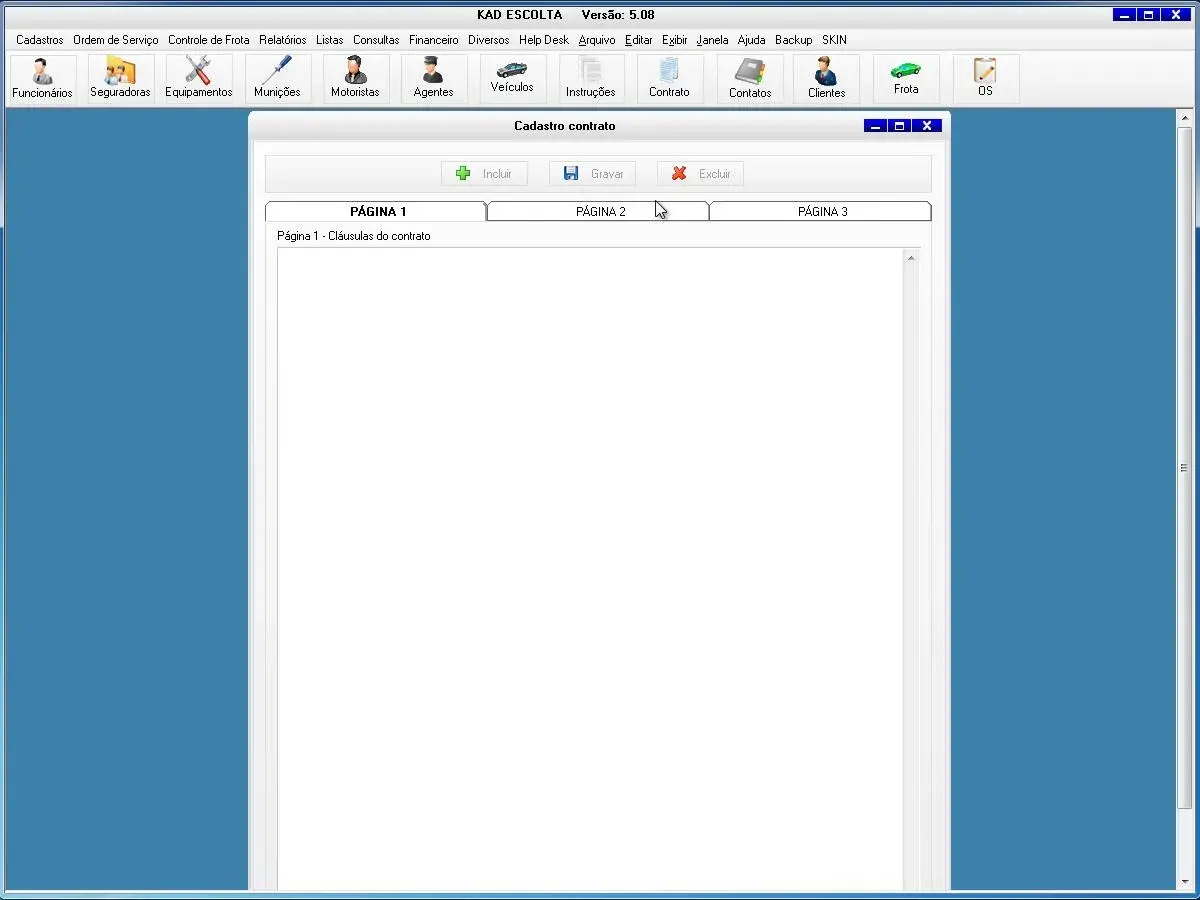Screen dimensions: 1200x900
Task: Switch to the PÁGINA 2 tab
Action: [x=600, y=212]
